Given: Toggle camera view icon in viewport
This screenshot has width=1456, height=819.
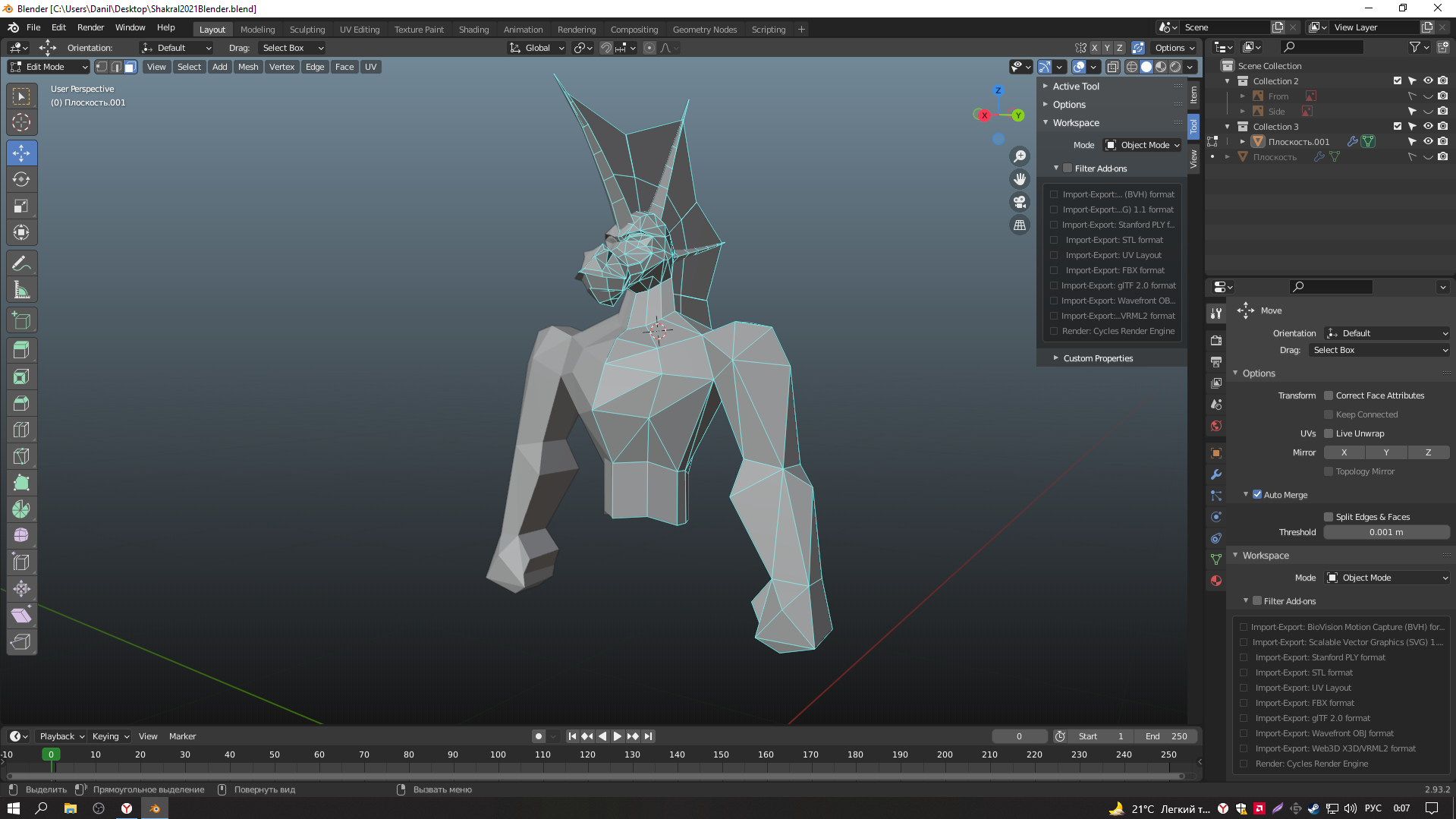Looking at the screenshot, I should (1020, 202).
